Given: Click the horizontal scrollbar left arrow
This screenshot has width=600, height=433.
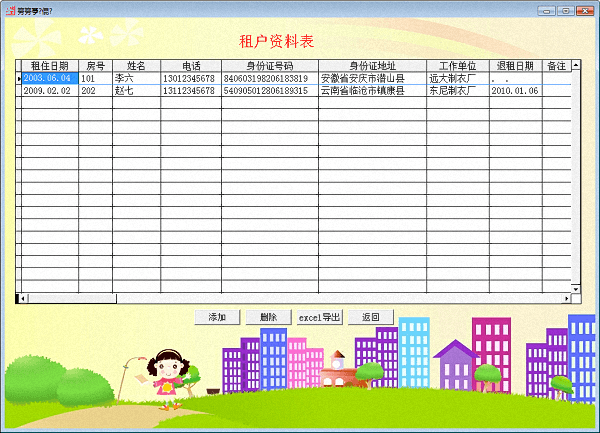Looking at the screenshot, I should [21, 298].
